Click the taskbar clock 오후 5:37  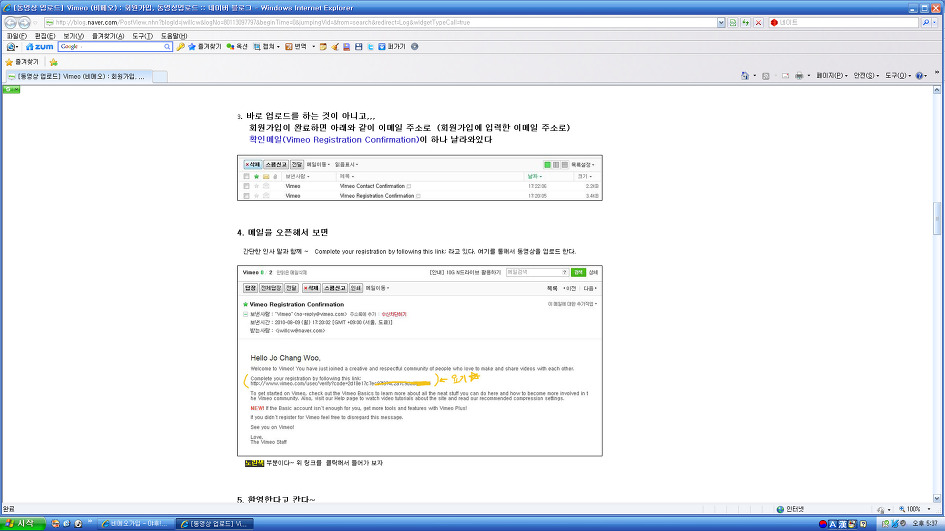coord(925,524)
